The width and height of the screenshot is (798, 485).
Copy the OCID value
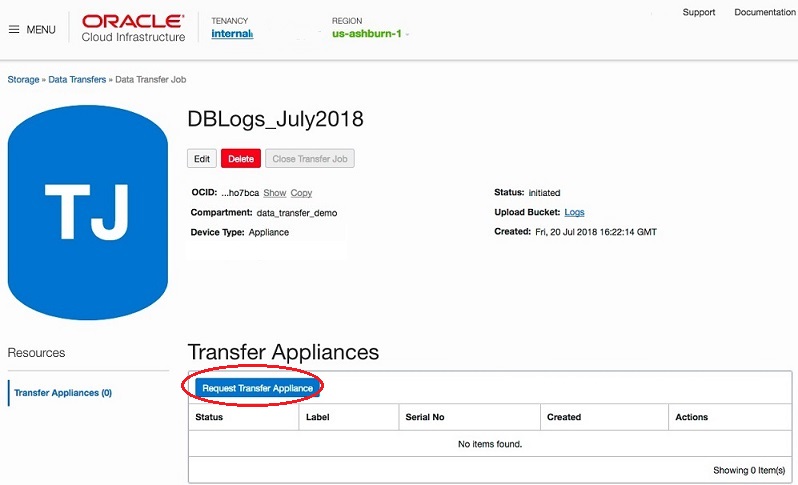301,193
